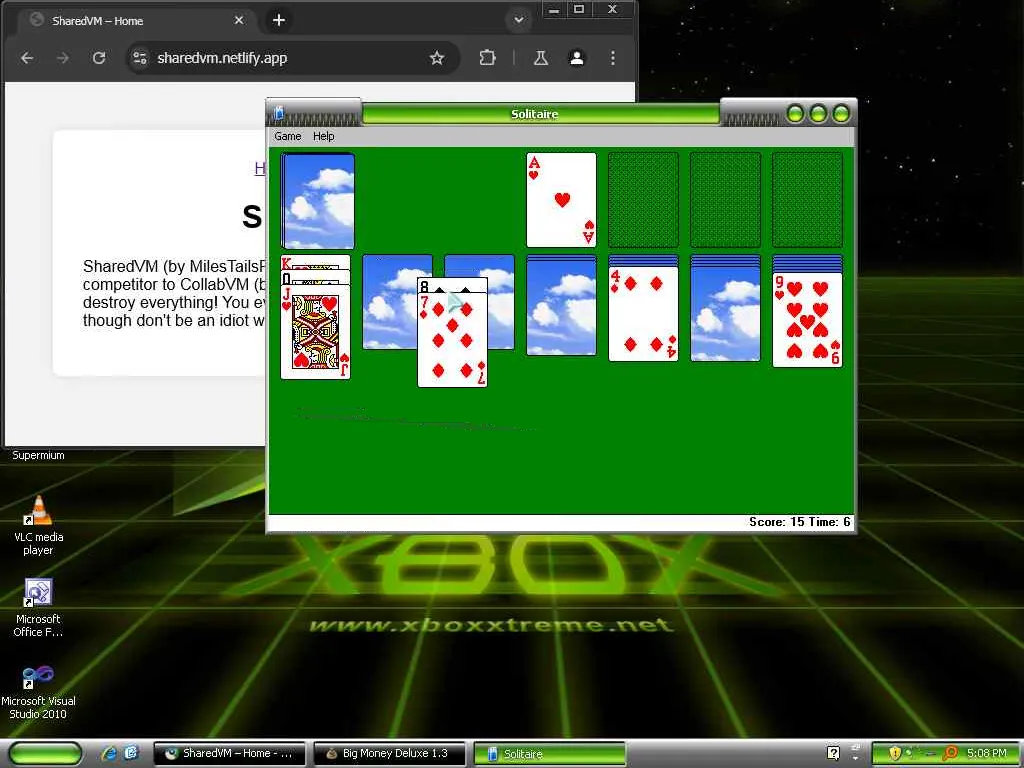
Task: Switch to SharedVM – Home taskbar button
Action: click(230, 754)
